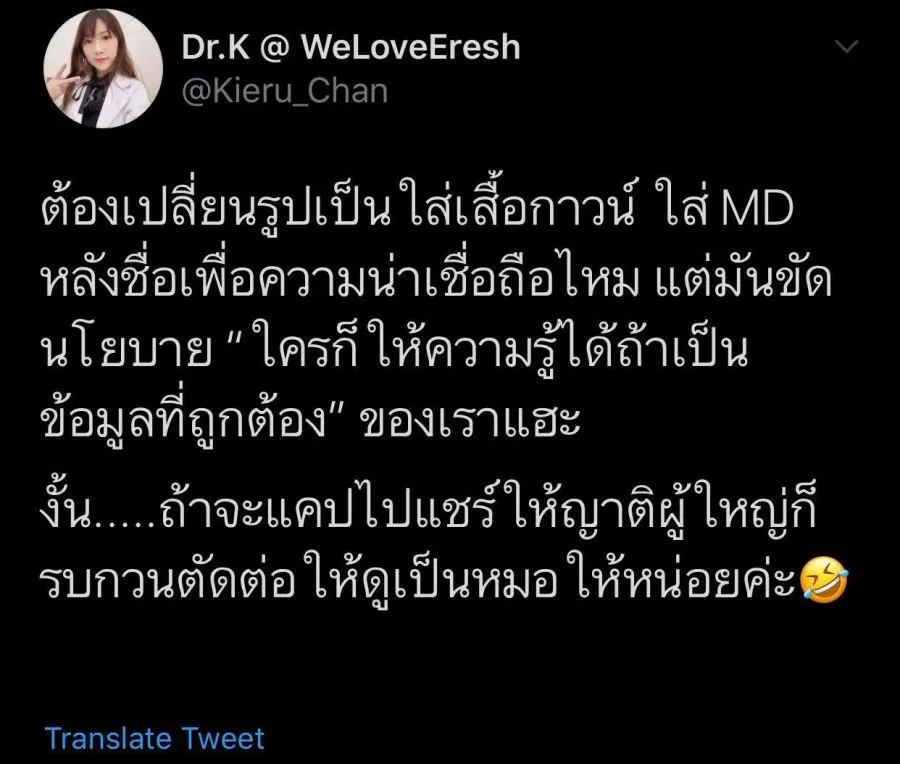900x764 pixels.
Task: Select tweet line starting with นโยบาย
Action: (395, 348)
